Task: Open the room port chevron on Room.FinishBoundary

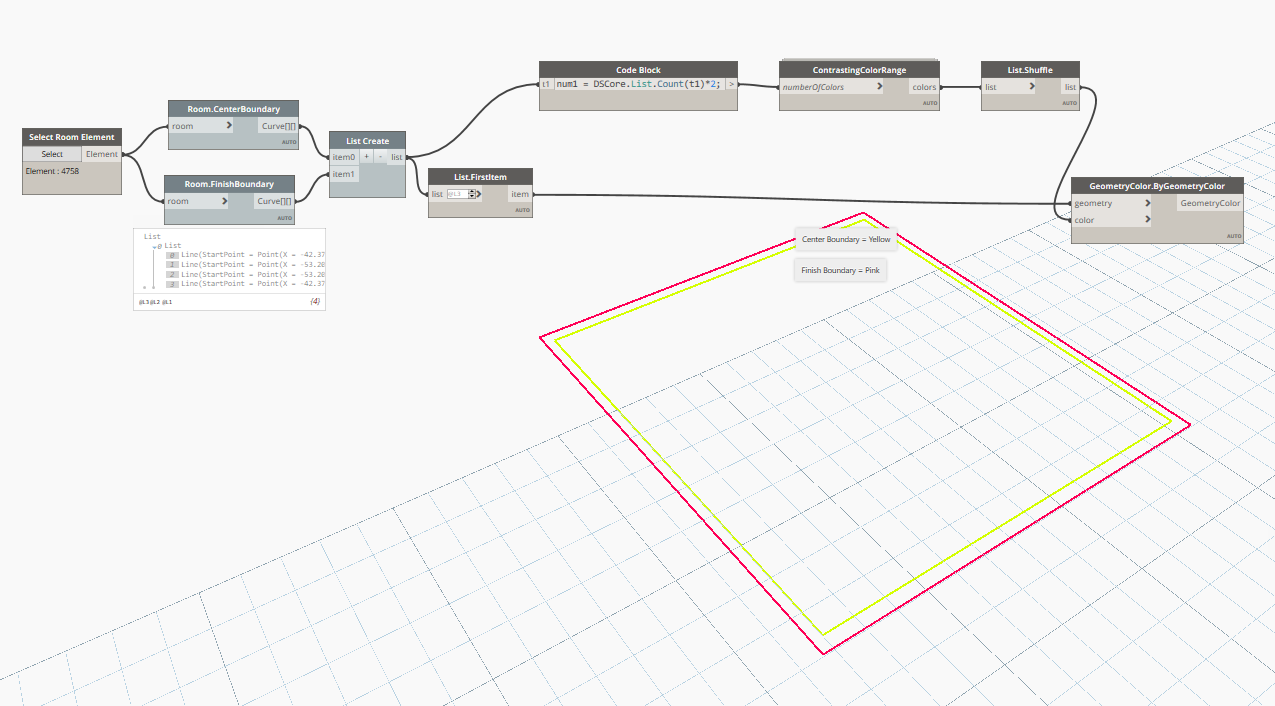Action: tap(225, 201)
